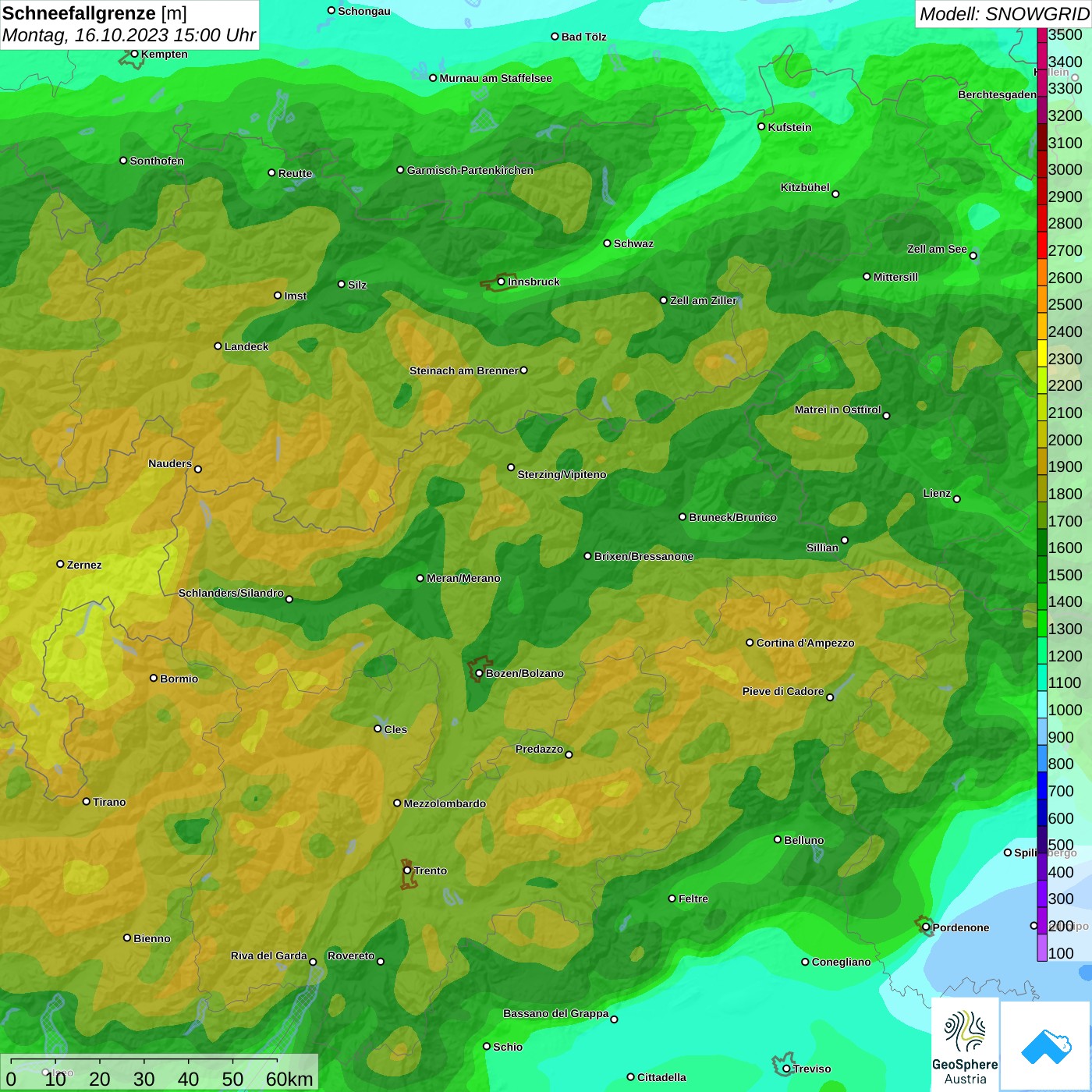
Task: Click the Zell am See label
Action: point(937,249)
